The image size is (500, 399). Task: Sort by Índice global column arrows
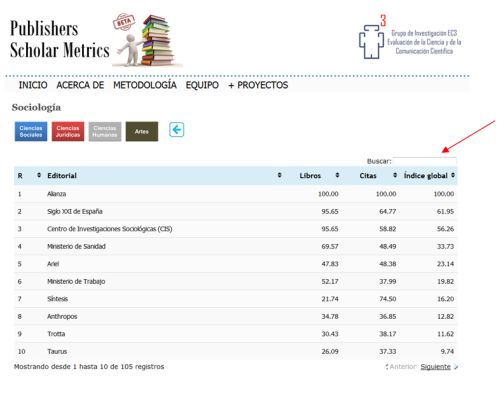[x=453, y=175]
